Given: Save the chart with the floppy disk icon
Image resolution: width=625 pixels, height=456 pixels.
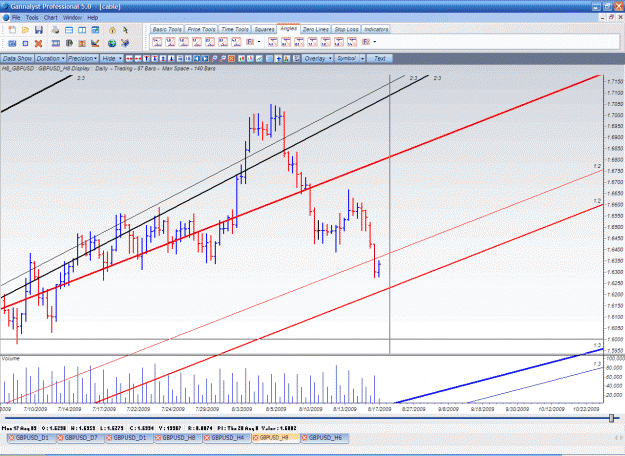Looking at the screenshot, I should pyautogui.click(x=39, y=30).
